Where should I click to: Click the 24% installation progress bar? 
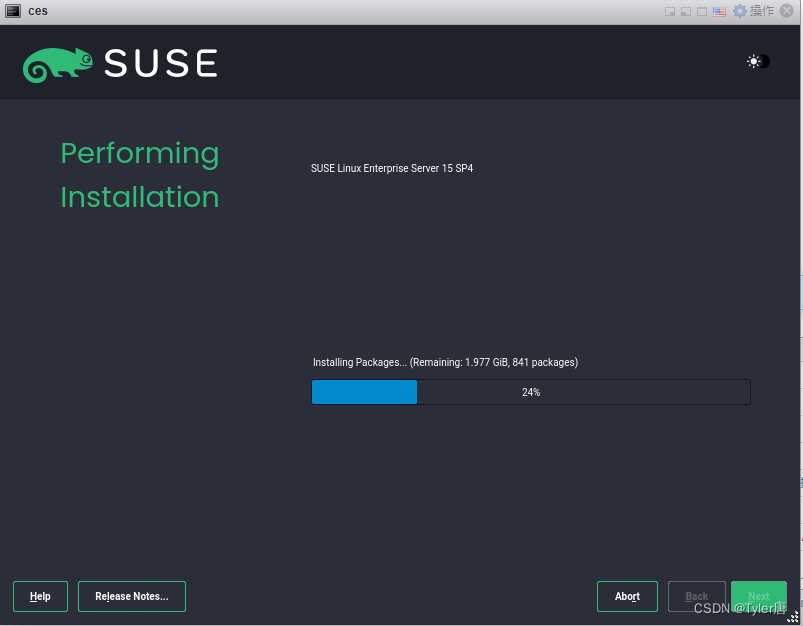coord(530,392)
